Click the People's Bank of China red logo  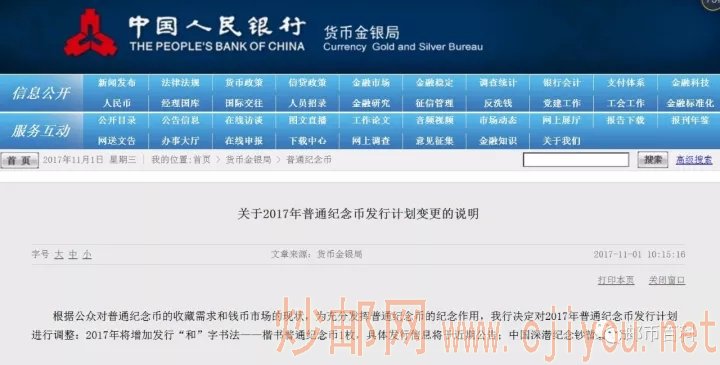(90, 33)
